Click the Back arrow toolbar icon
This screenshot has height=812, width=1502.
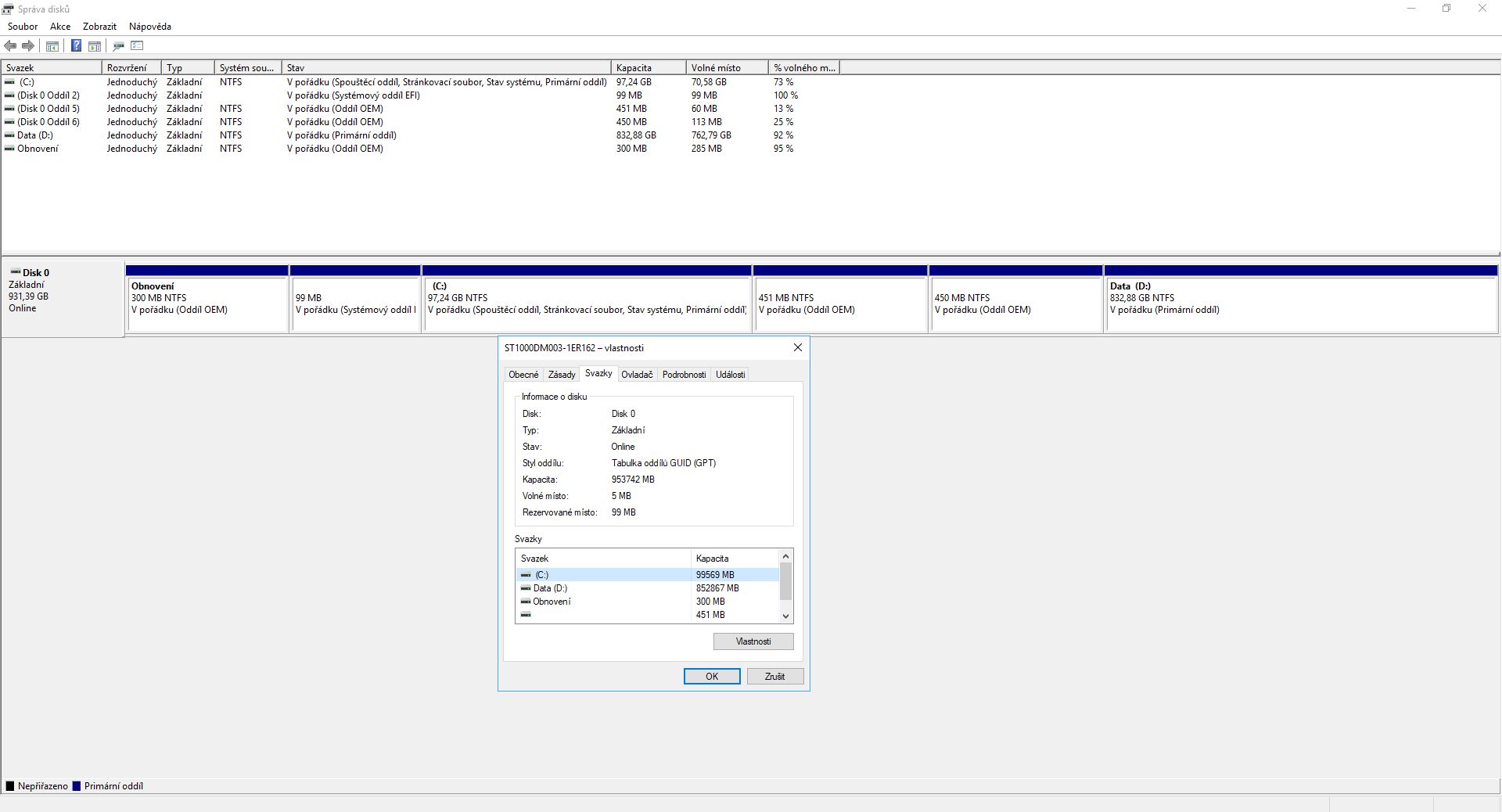10,46
